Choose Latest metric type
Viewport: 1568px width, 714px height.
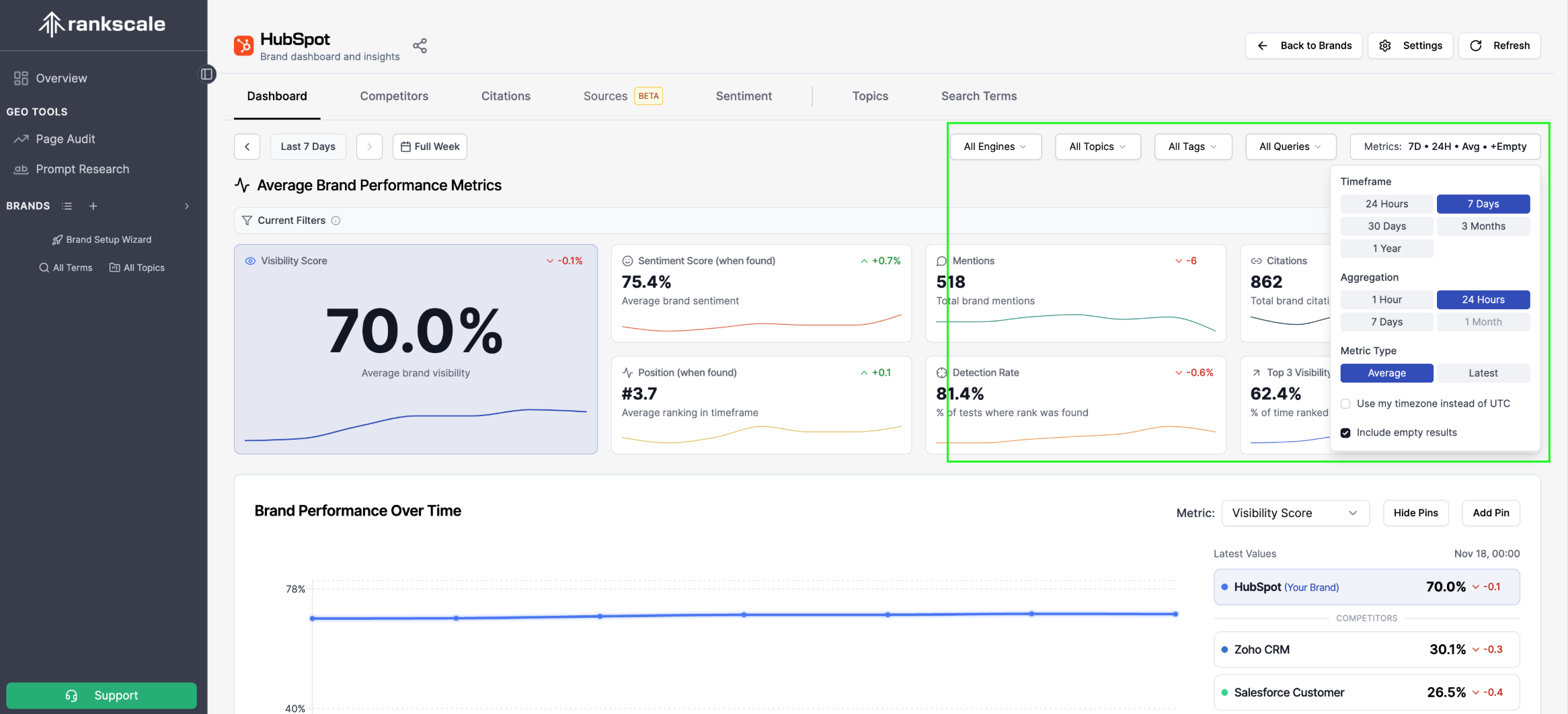(1483, 372)
